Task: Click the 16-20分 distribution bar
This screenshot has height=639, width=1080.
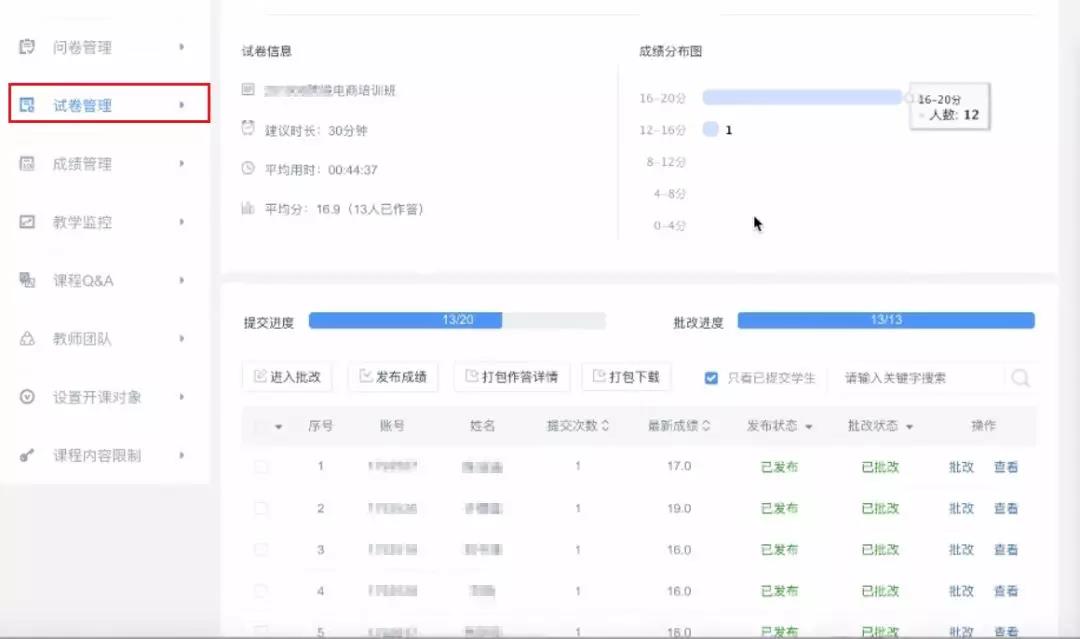Action: coord(802,98)
